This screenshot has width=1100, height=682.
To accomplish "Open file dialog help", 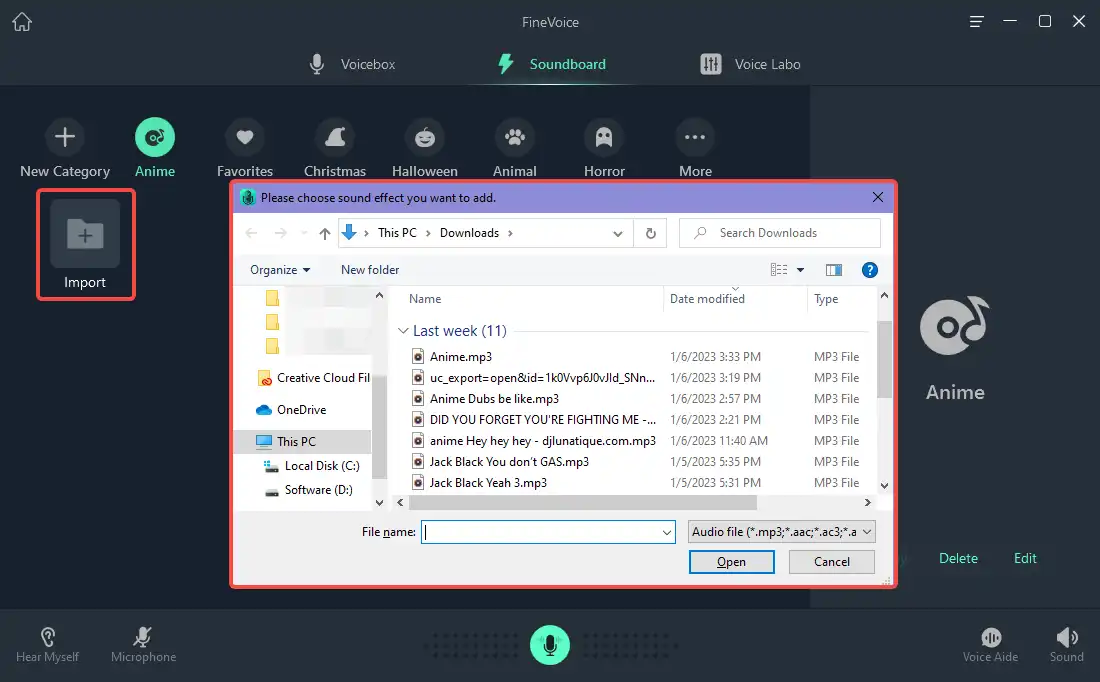I will click(869, 270).
